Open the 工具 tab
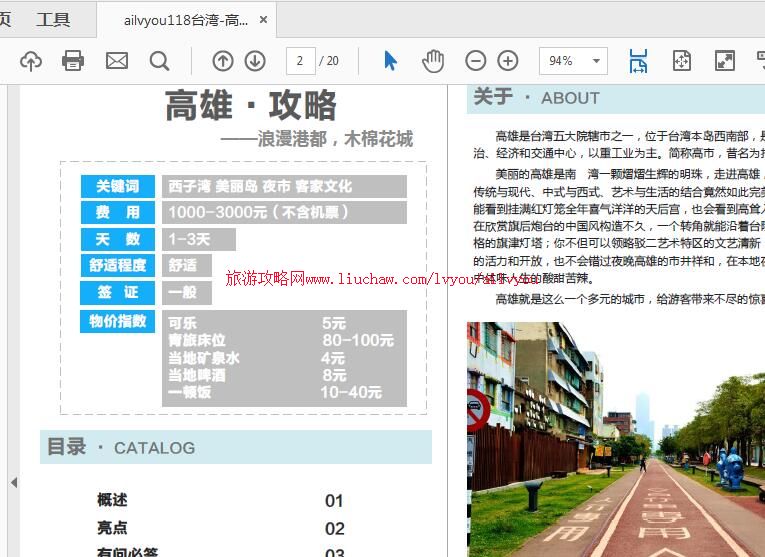The height and width of the screenshot is (557, 765). (x=53, y=19)
